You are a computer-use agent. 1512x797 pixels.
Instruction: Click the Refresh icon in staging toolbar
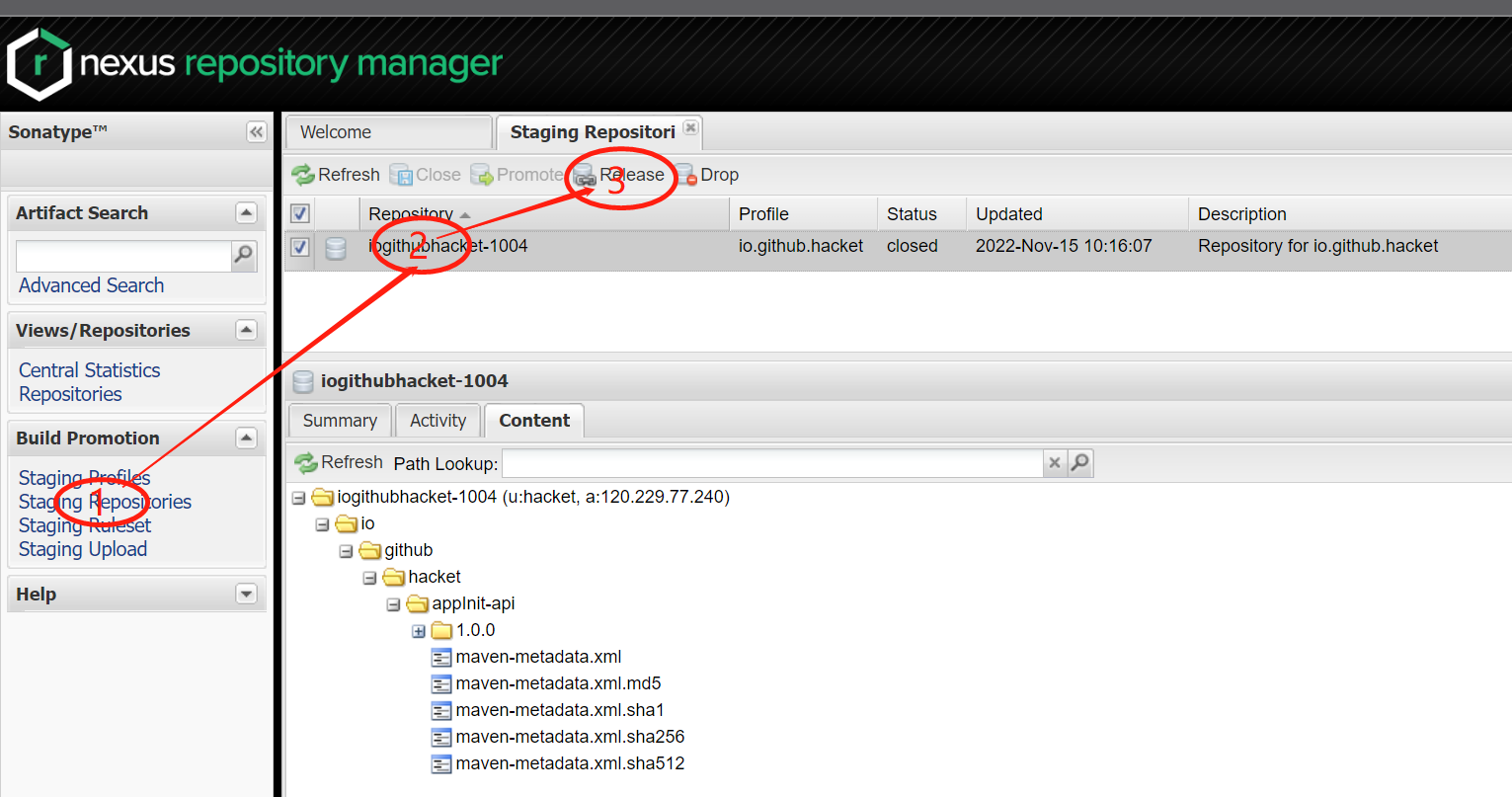(x=302, y=175)
